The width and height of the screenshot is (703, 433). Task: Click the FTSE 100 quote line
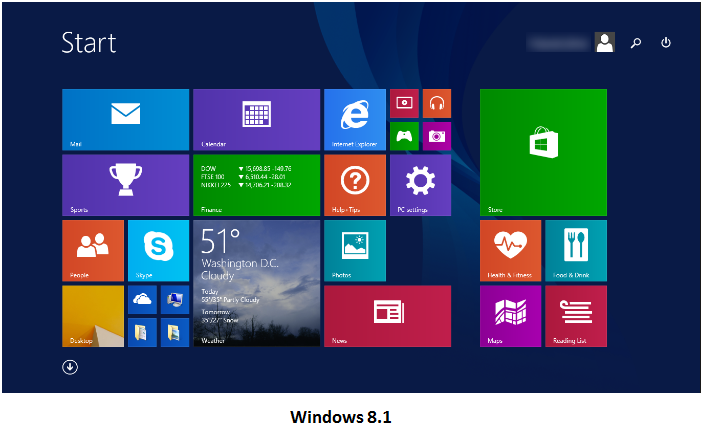coord(243,177)
